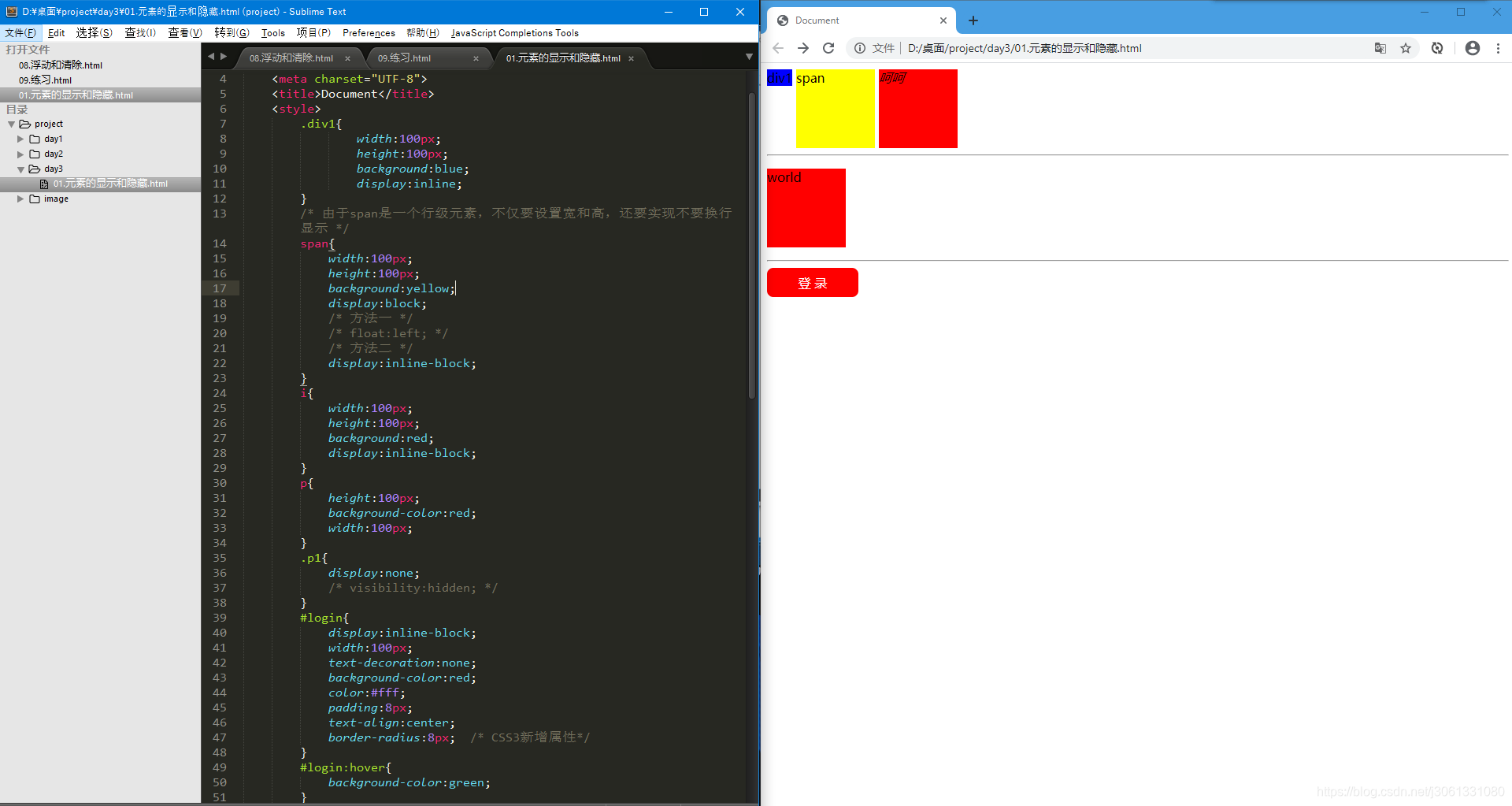Close the 01.元素的显示和隐藏.html editor tab
The height and width of the screenshot is (806, 1512).
click(631, 58)
